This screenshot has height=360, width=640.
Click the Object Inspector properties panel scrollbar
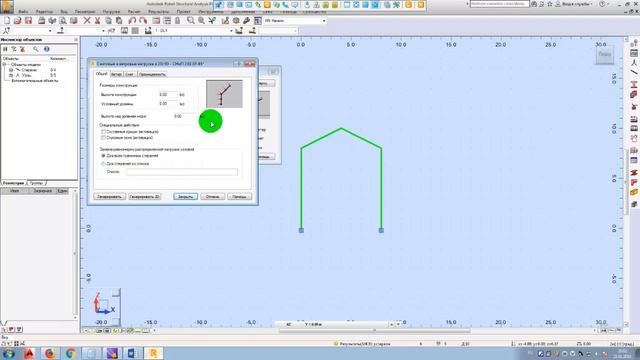(x=75, y=253)
